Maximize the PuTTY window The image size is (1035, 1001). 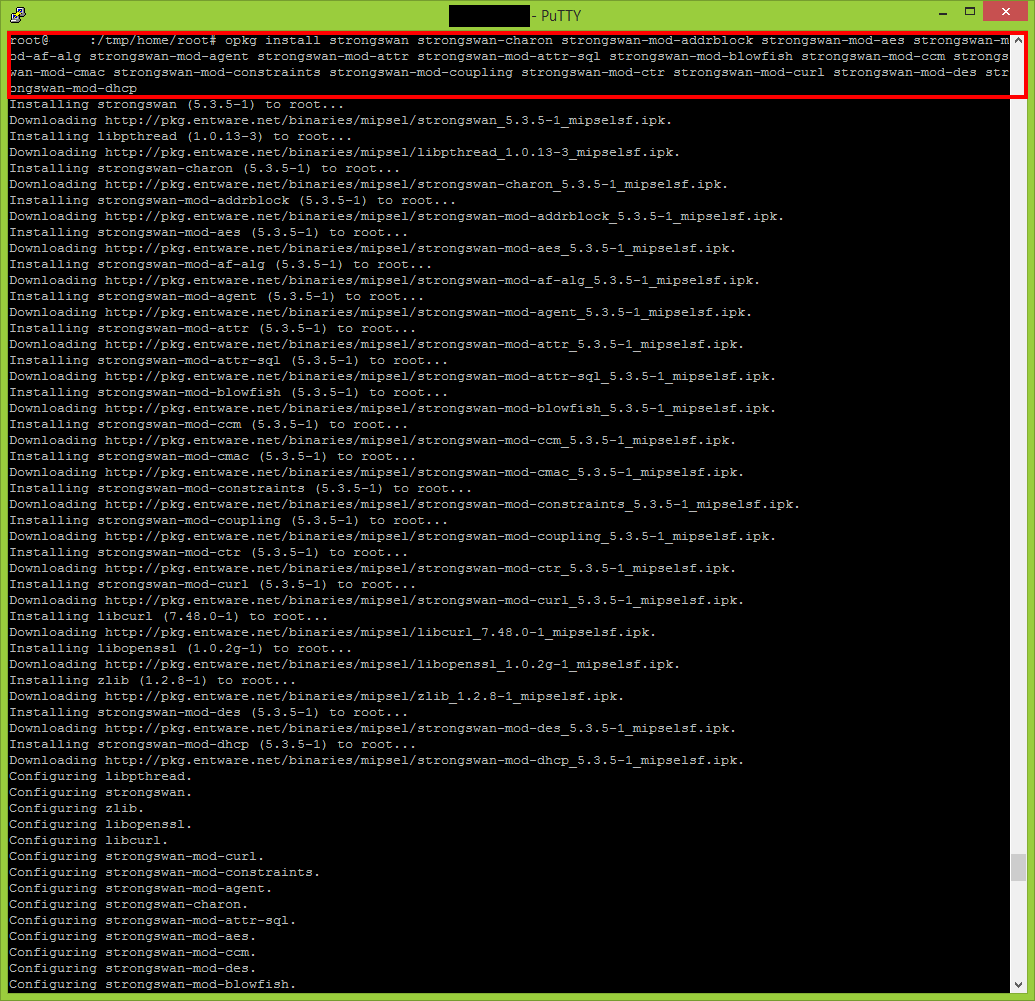(970, 12)
